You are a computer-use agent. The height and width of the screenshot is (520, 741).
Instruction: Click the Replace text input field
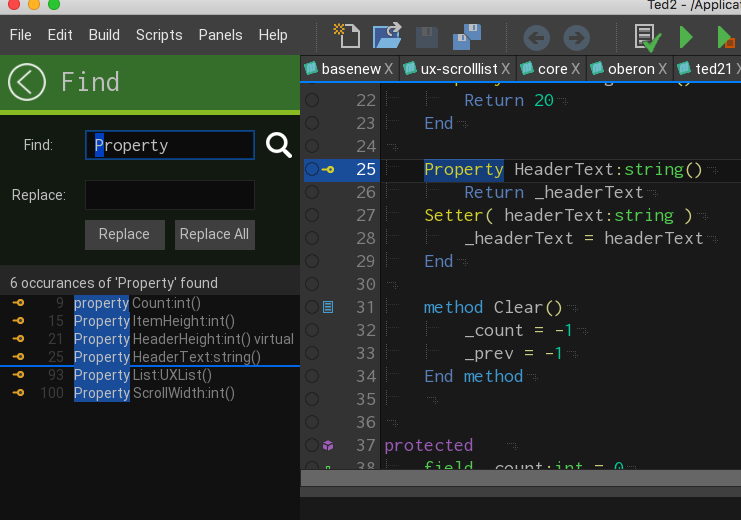(169, 195)
